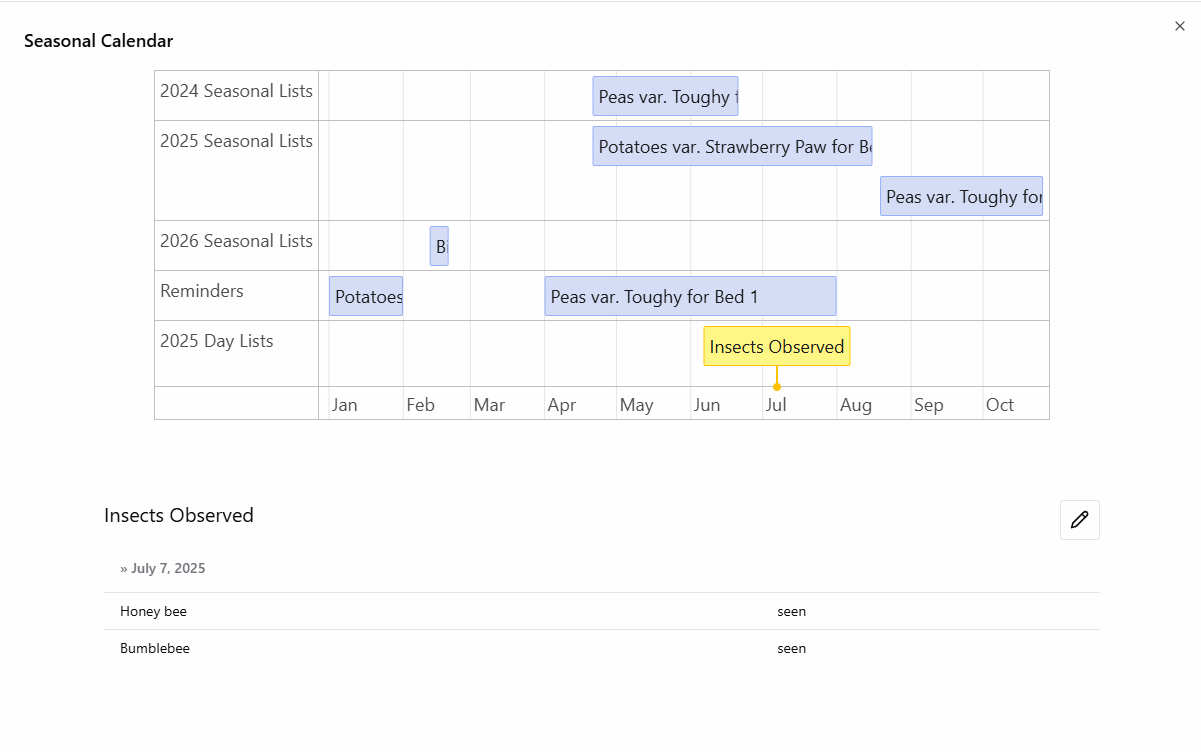Click the Jul month on the time axis
Viewport: 1201px width, 752px height.
coord(776,405)
